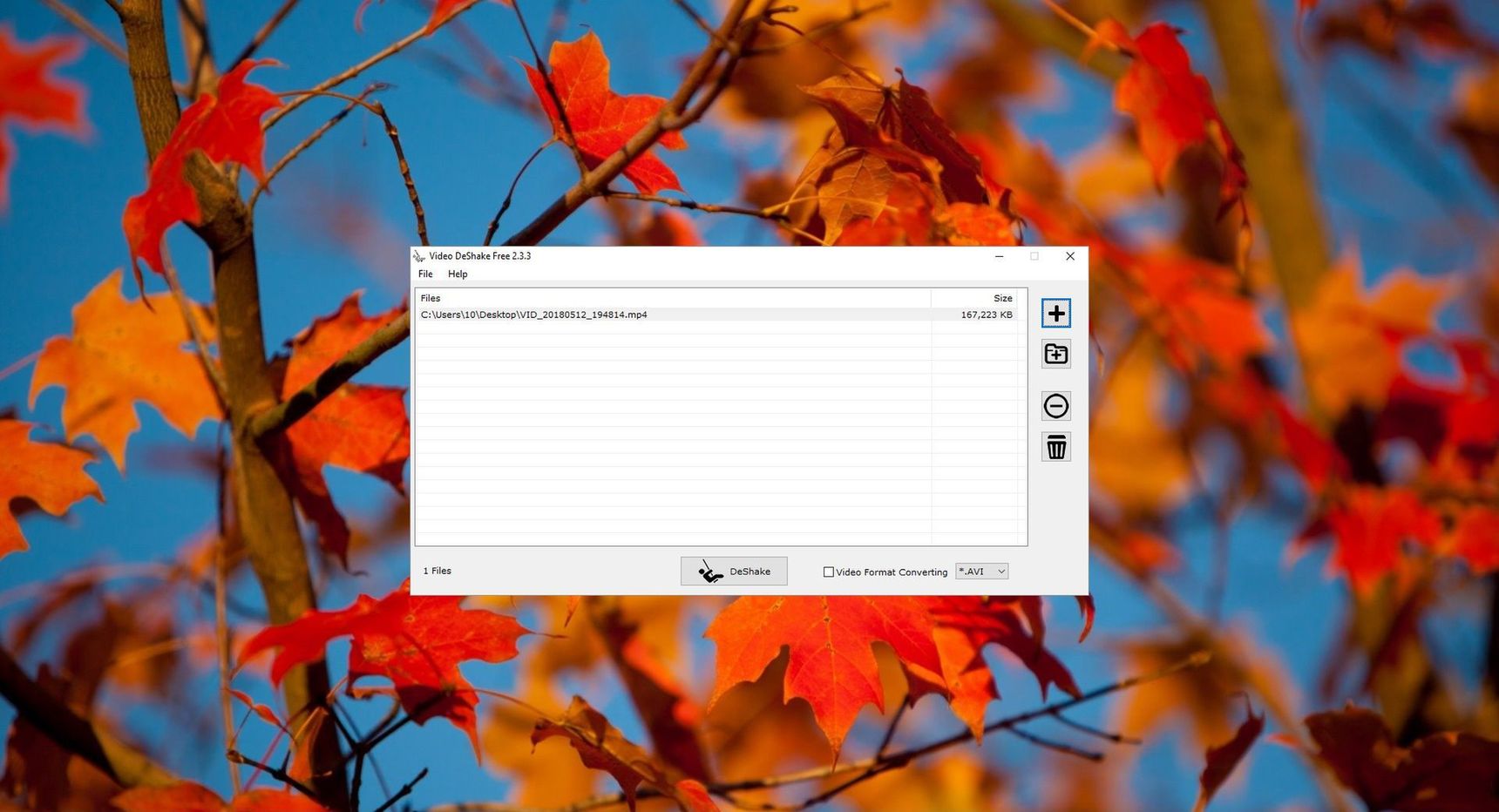Open the File menu
The image size is (1499, 812).
pos(425,274)
